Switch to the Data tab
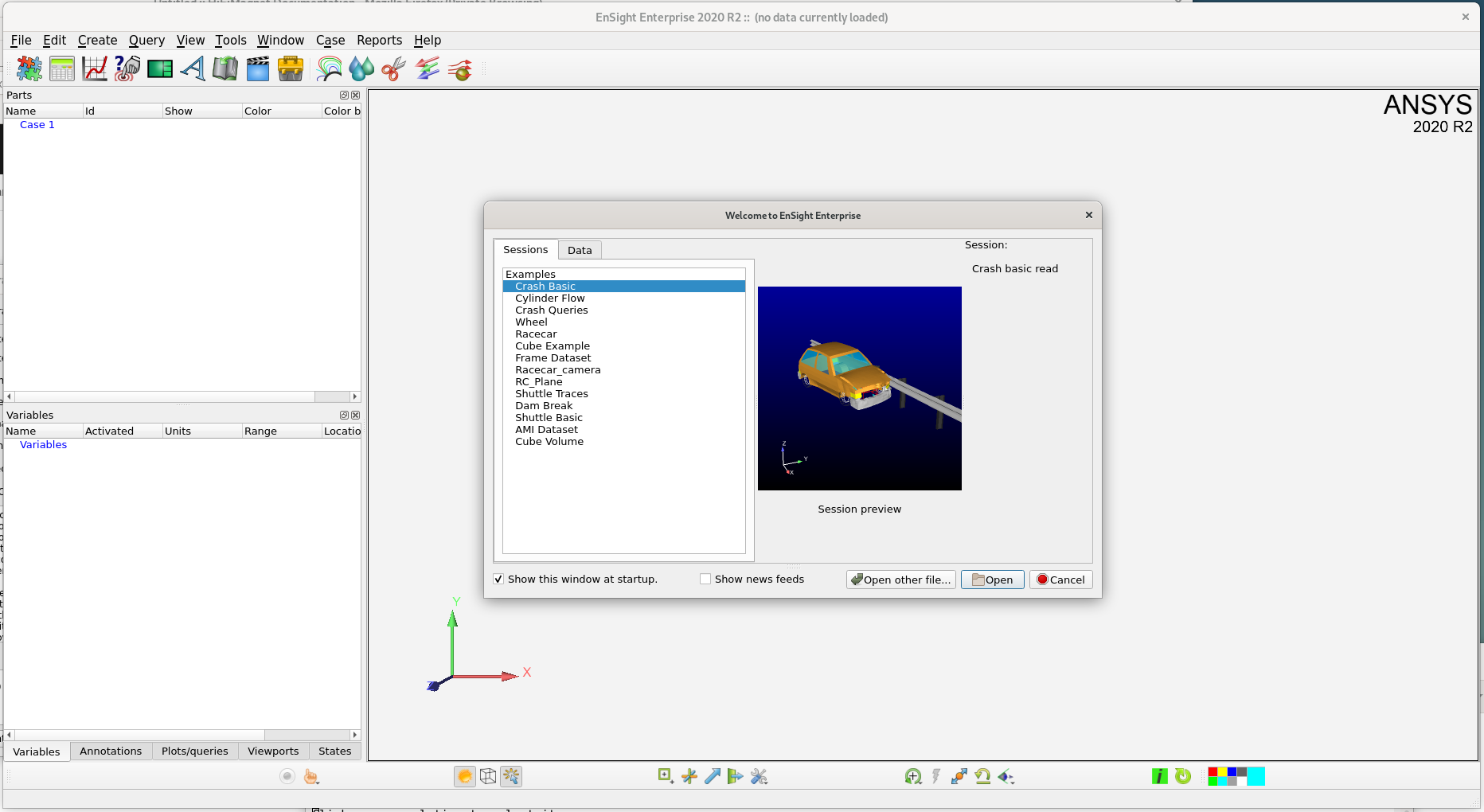 tap(580, 250)
